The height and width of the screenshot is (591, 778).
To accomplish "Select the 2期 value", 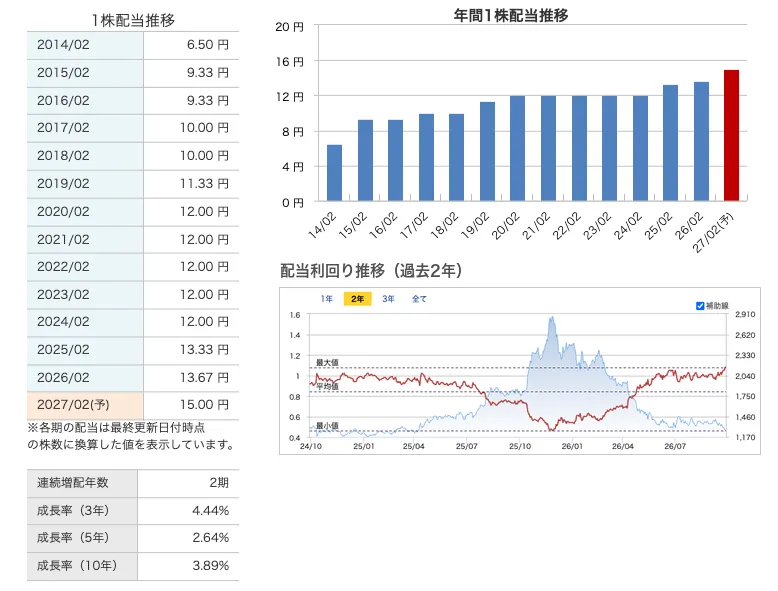I will coord(219,482).
